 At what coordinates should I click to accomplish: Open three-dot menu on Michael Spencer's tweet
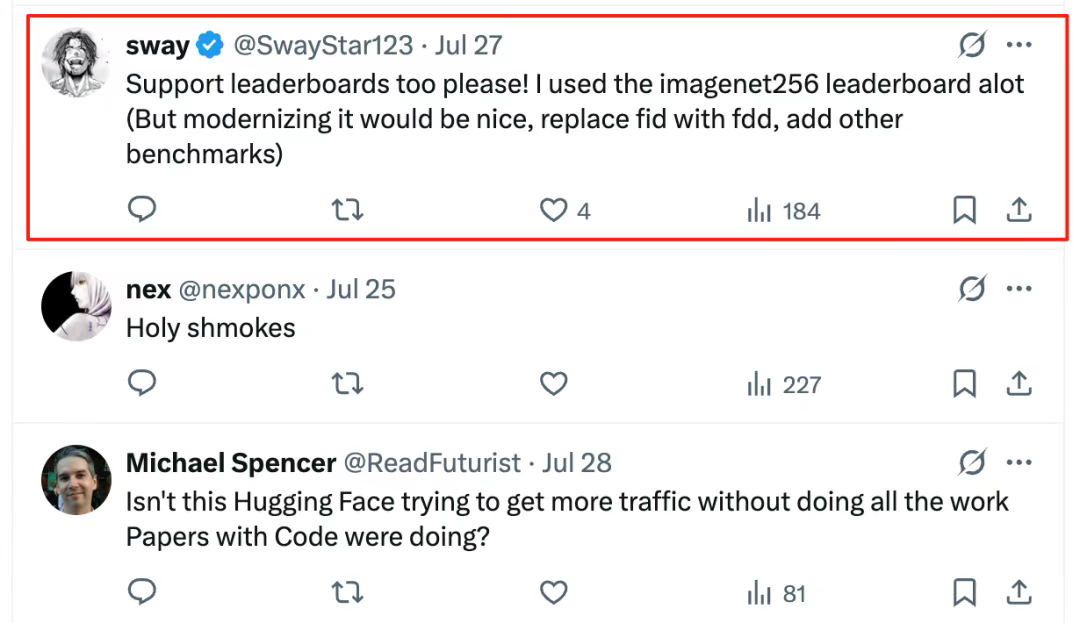(x=1019, y=463)
